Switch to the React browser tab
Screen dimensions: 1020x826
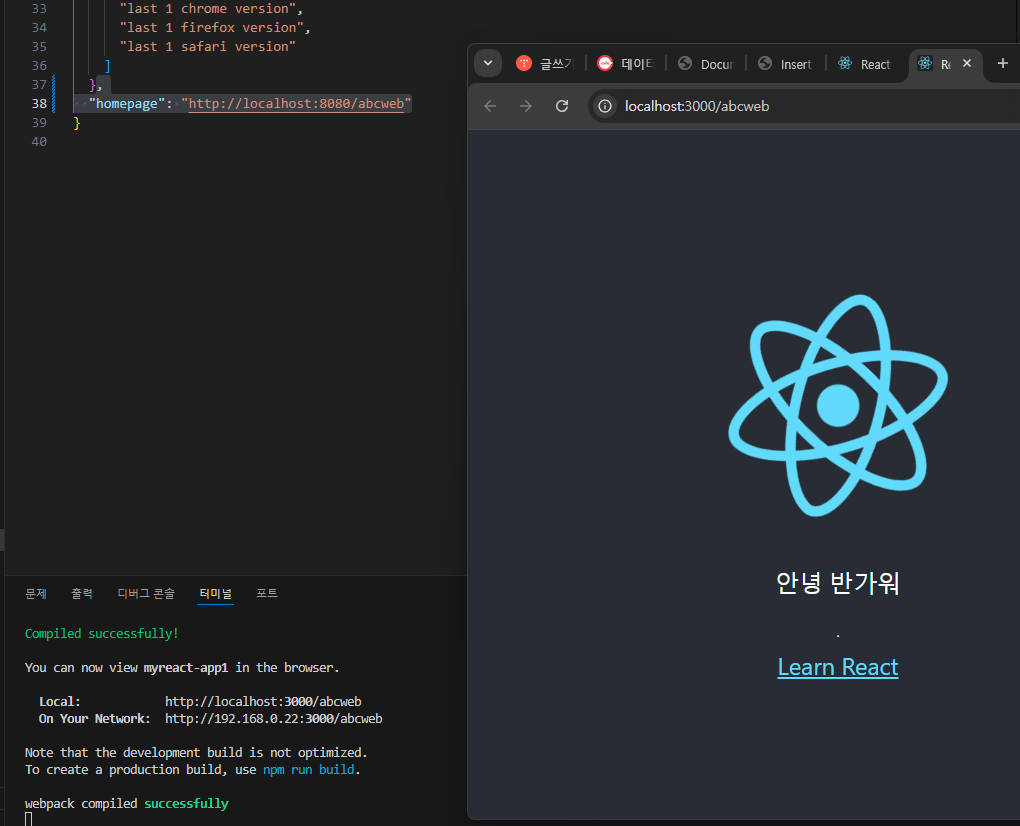865,64
